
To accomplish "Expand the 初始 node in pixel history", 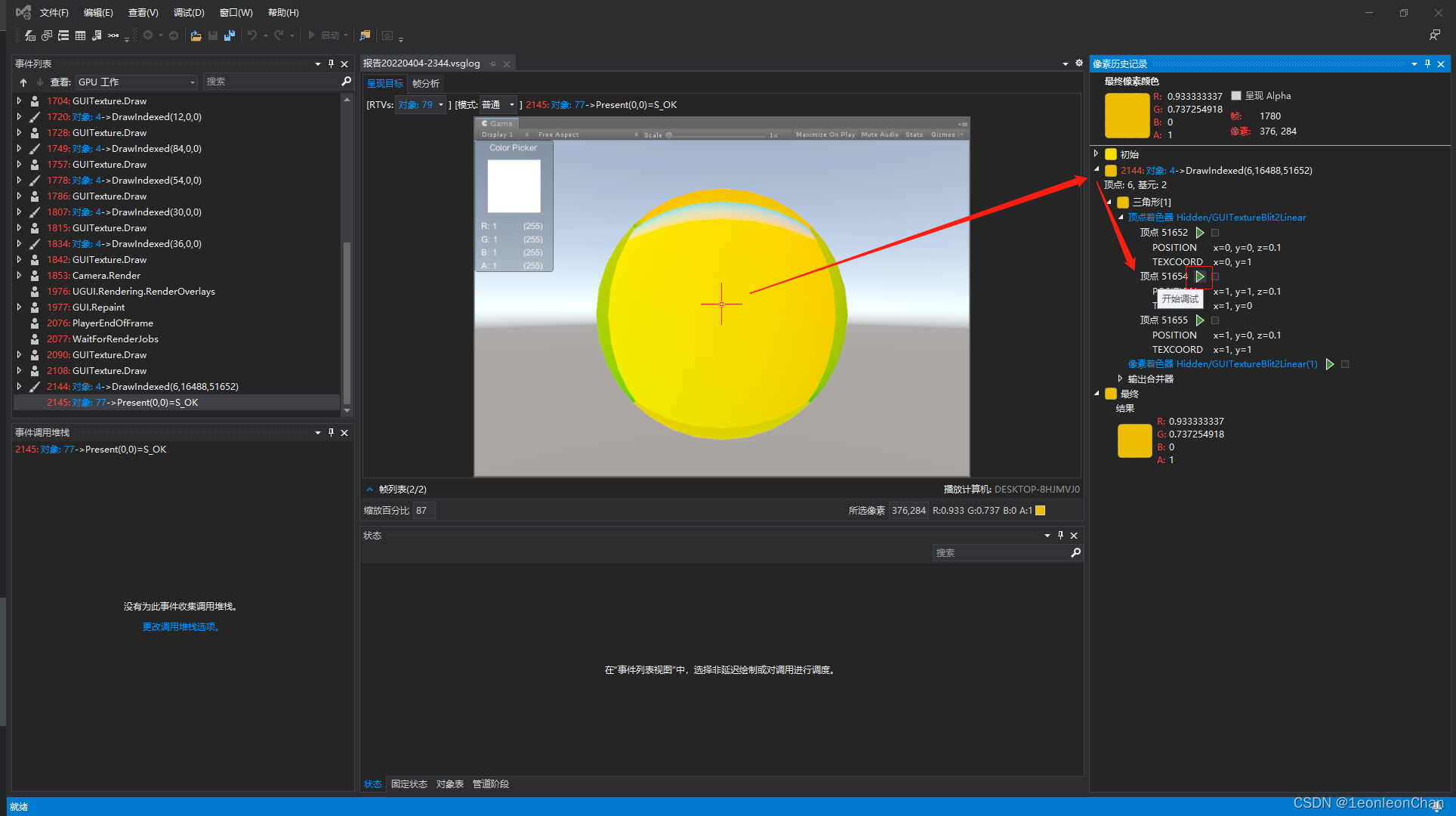I will (x=1097, y=154).
